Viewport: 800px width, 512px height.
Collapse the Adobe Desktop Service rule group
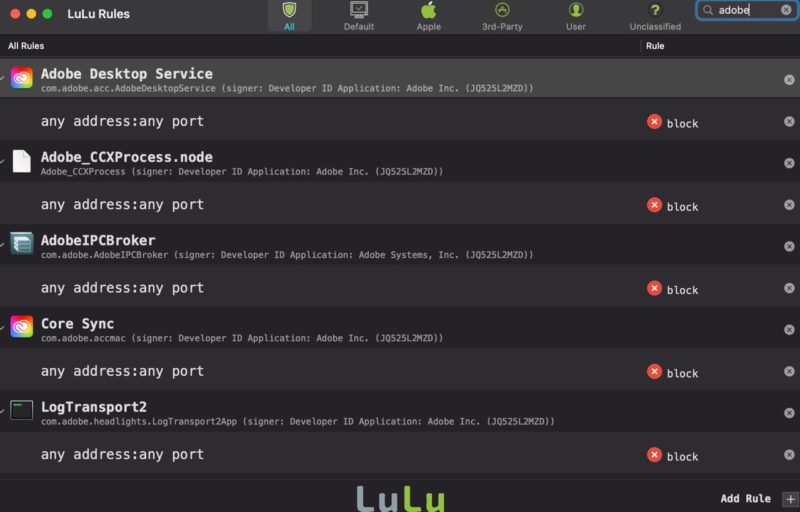(x=4, y=77)
